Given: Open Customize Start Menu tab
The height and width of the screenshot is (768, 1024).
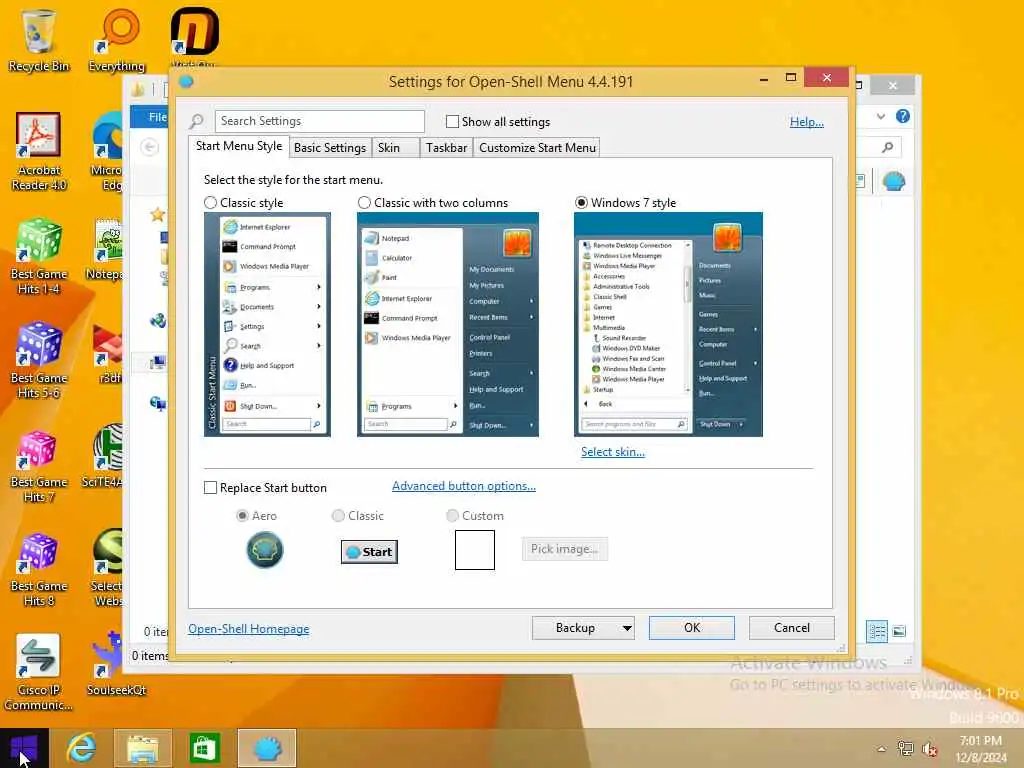Looking at the screenshot, I should [537, 148].
